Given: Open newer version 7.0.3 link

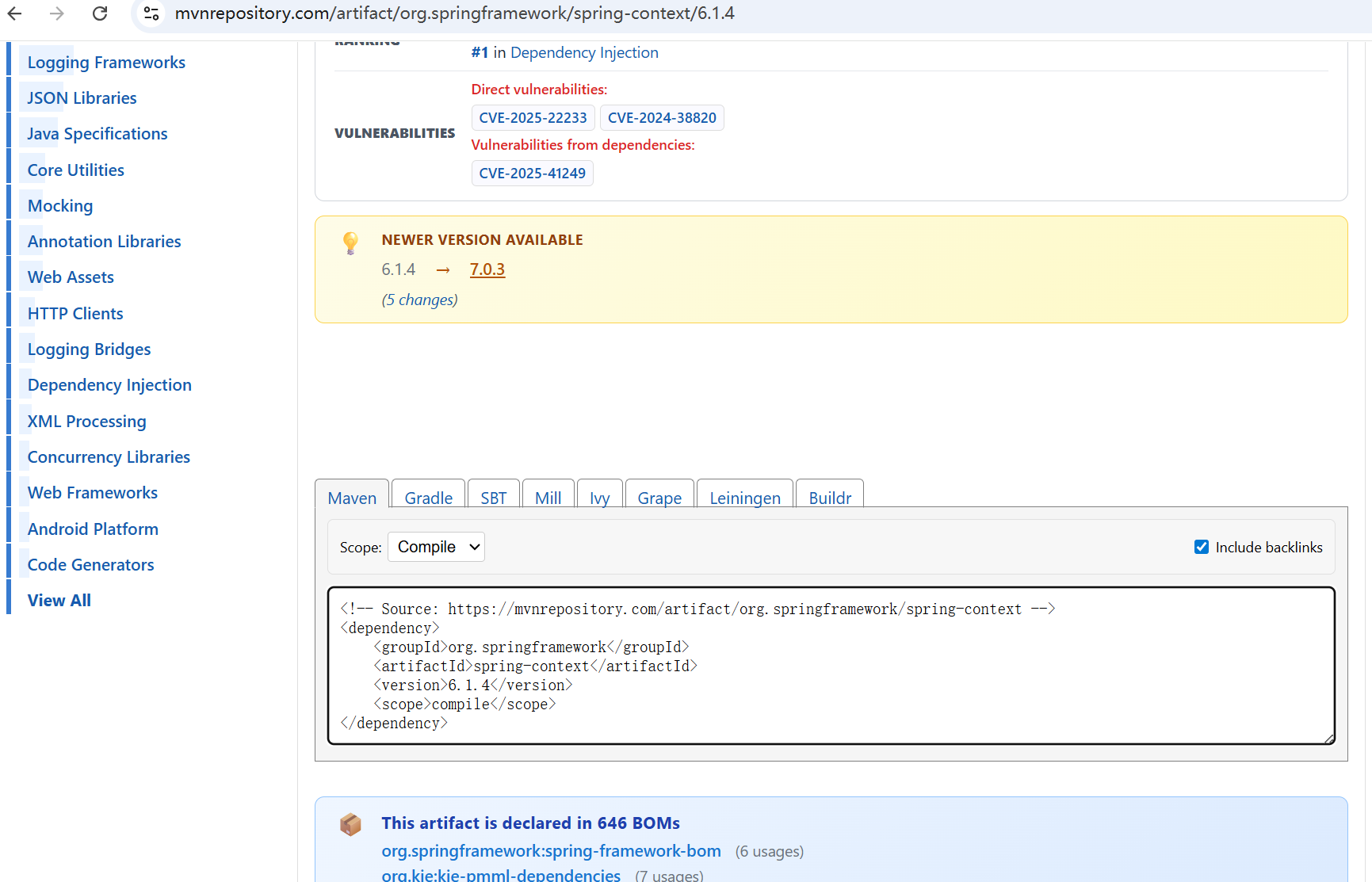Looking at the screenshot, I should 487,269.
